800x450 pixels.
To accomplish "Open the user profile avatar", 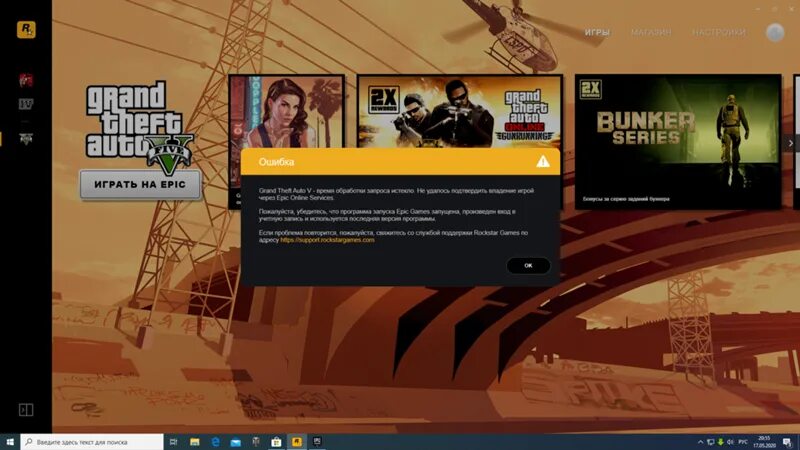I will click(x=774, y=32).
